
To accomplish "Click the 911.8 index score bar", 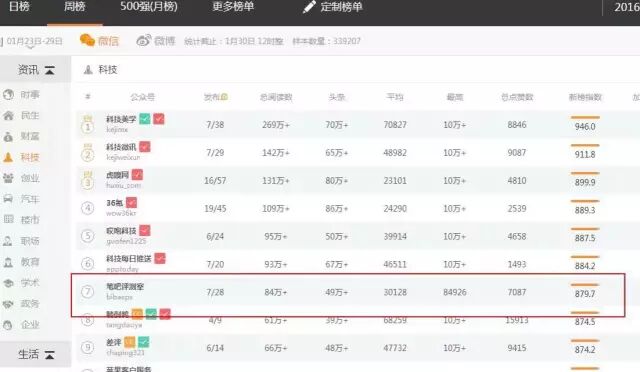I will coord(585,145).
